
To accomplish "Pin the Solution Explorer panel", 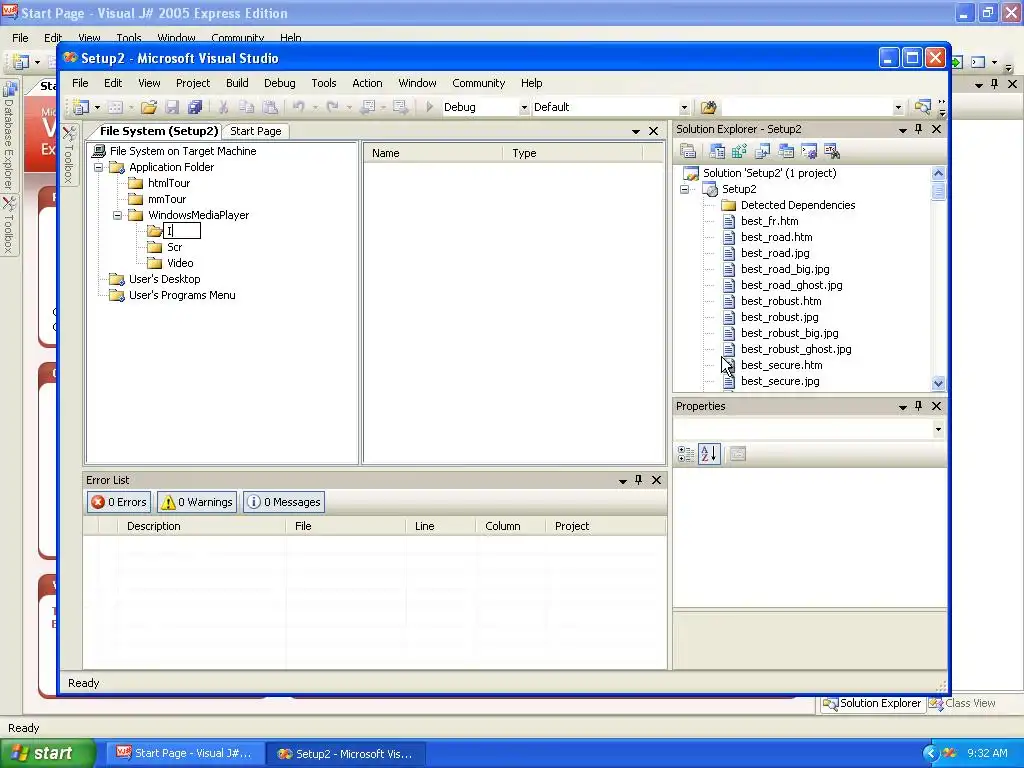I will click(918, 129).
